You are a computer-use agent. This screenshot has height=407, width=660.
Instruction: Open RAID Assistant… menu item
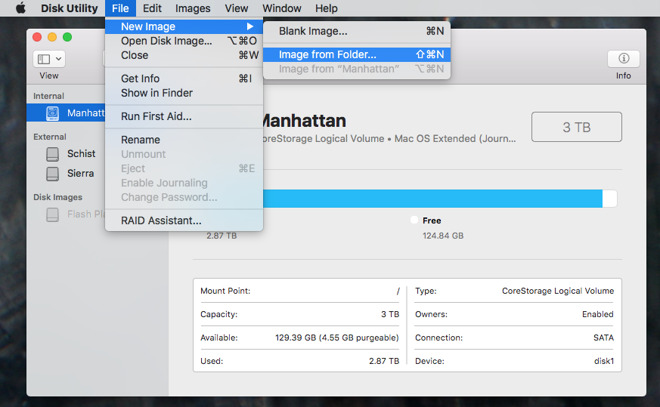[x=184, y=220]
